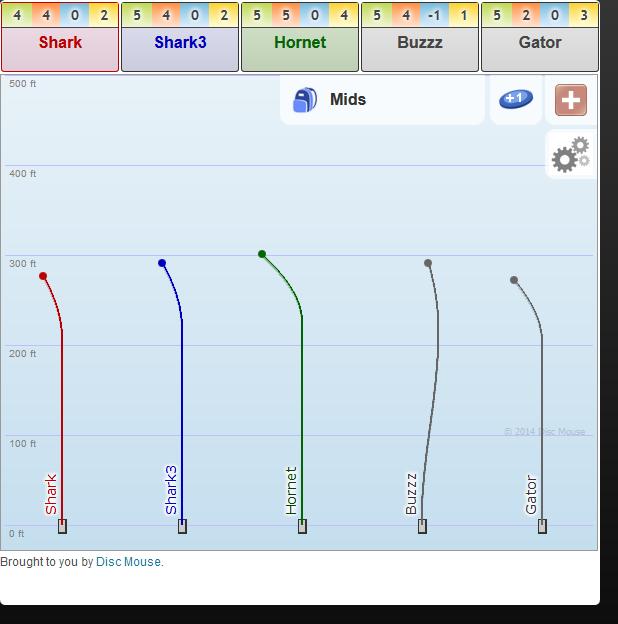Open the settings gears icon

pyautogui.click(x=571, y=155)
